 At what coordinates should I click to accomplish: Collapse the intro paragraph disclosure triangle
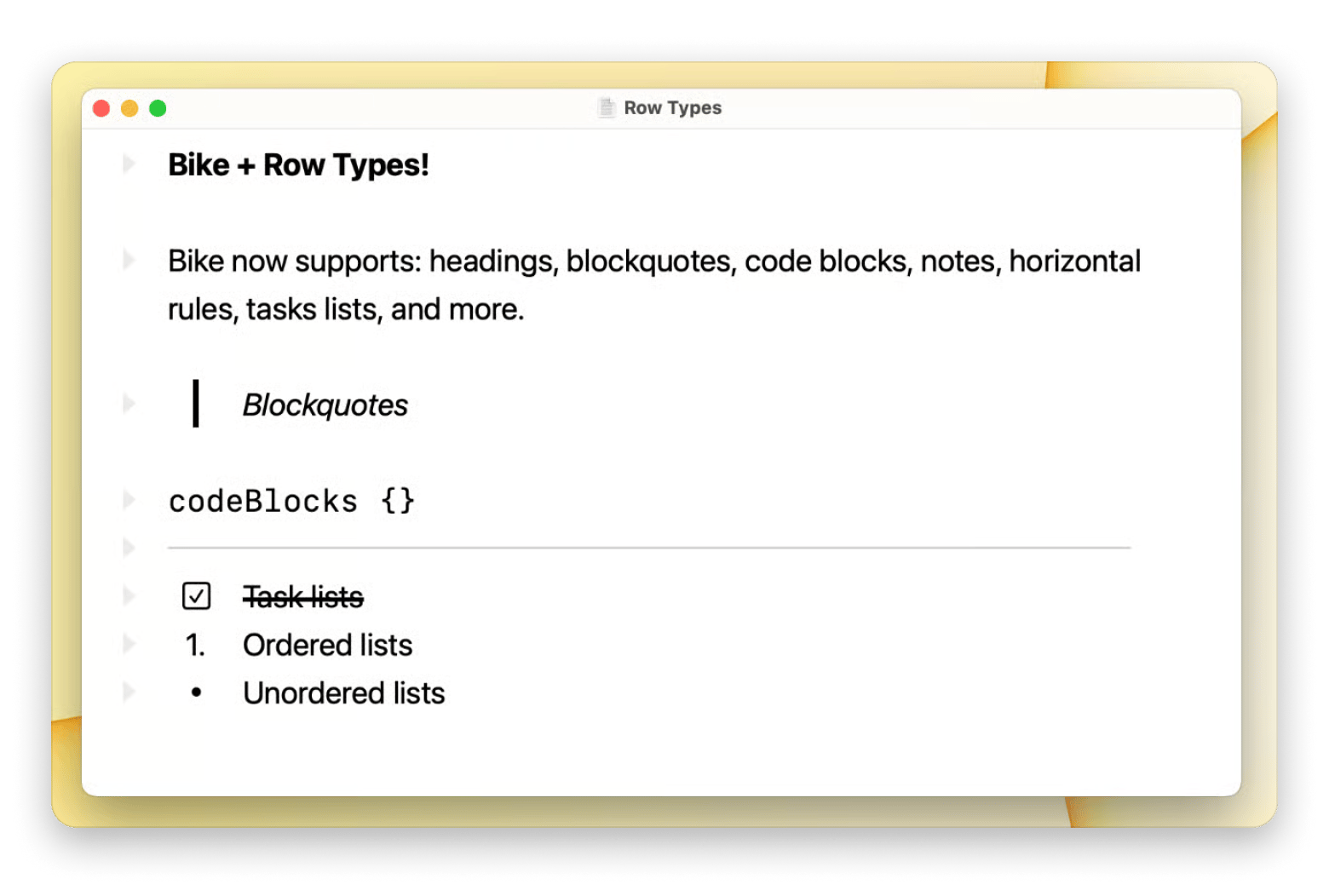(x=129, y=260)
